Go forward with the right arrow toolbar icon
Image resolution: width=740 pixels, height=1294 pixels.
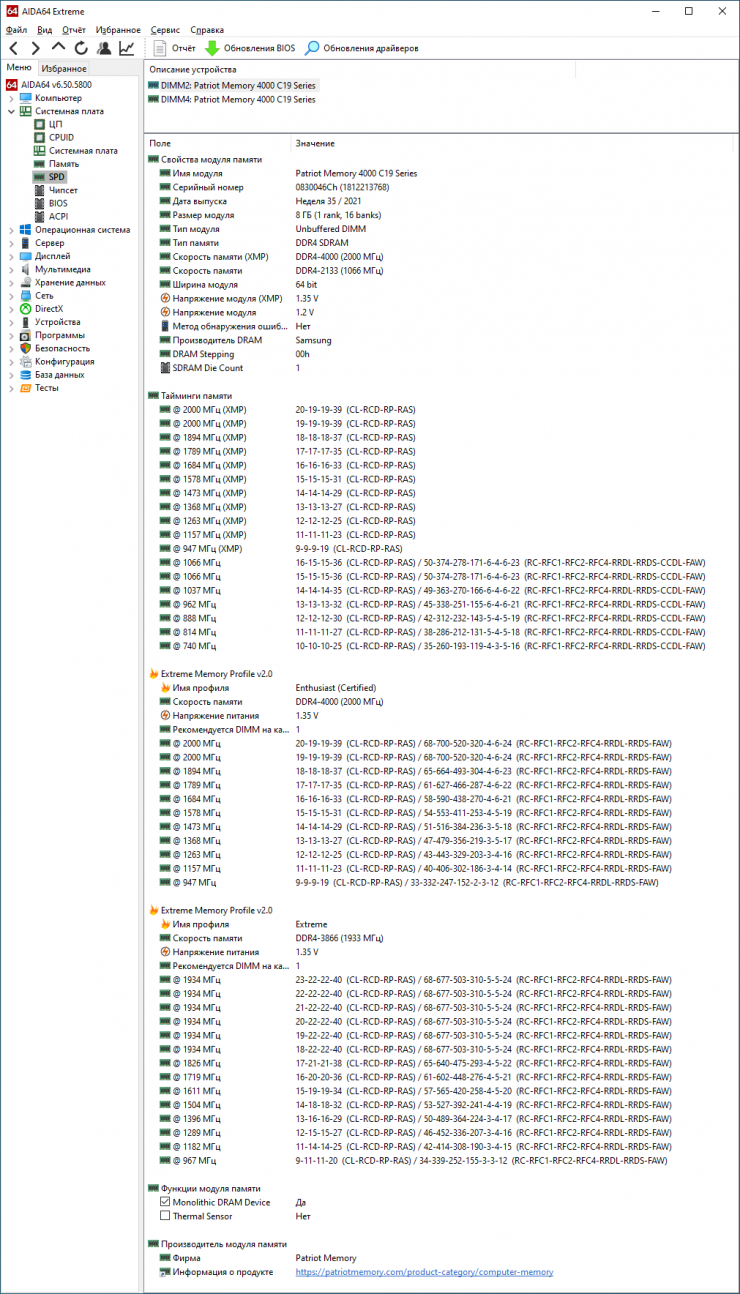(x=35, y=48)
